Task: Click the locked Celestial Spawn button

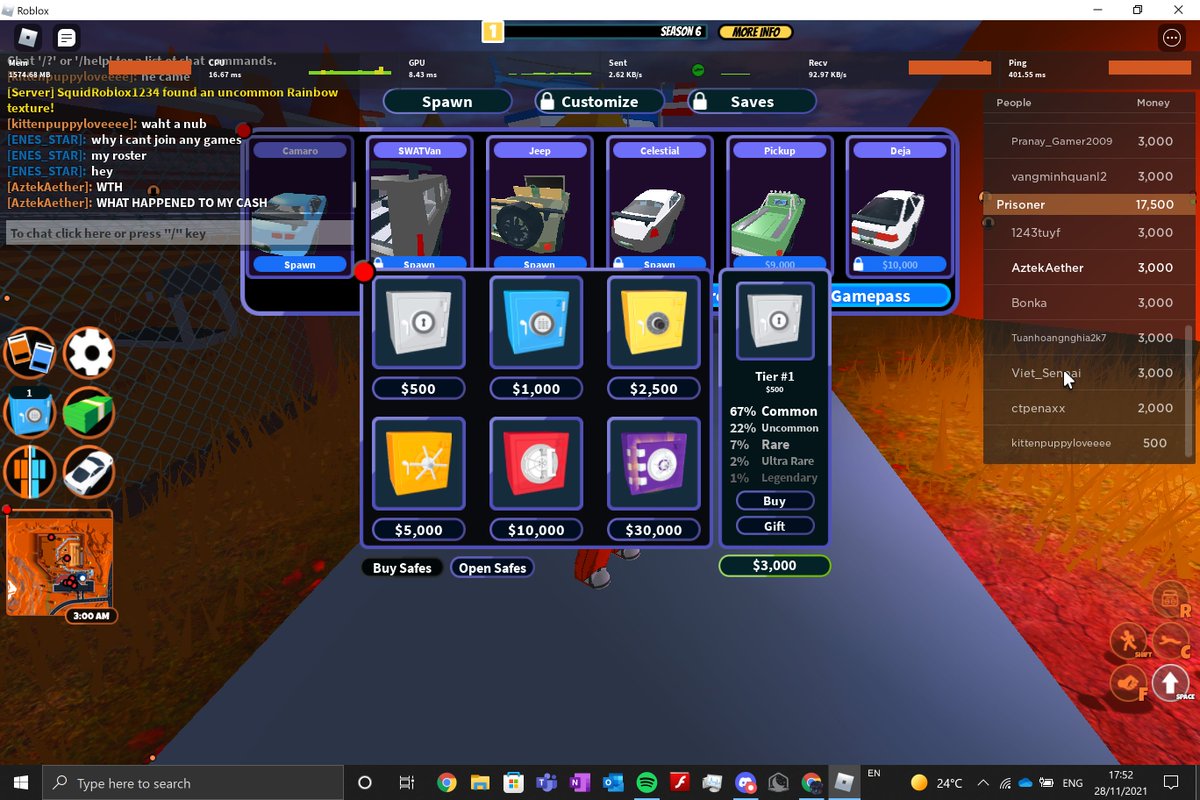Action: click(x=659, y=265)
